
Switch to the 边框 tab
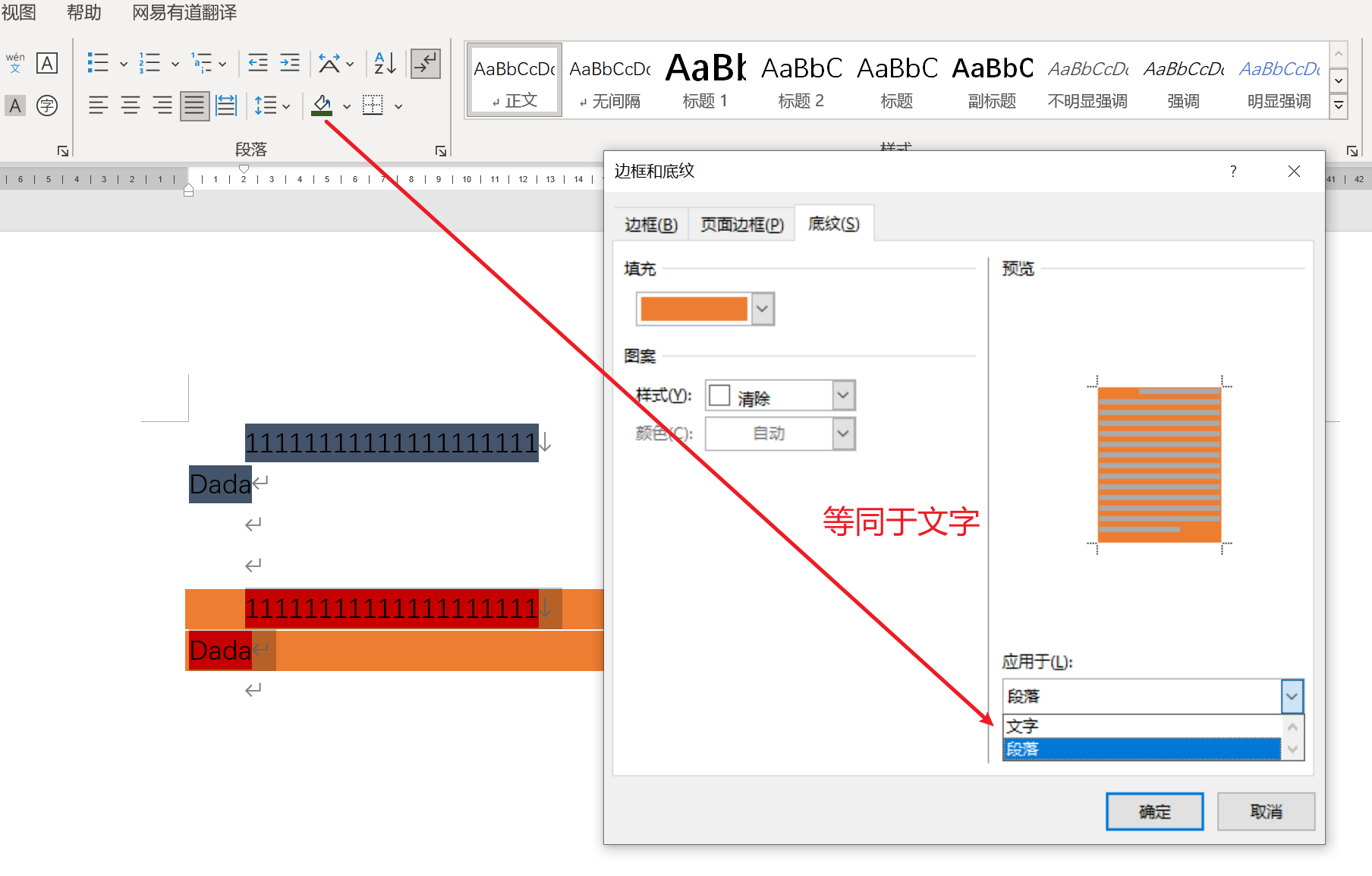coord(651,225)
